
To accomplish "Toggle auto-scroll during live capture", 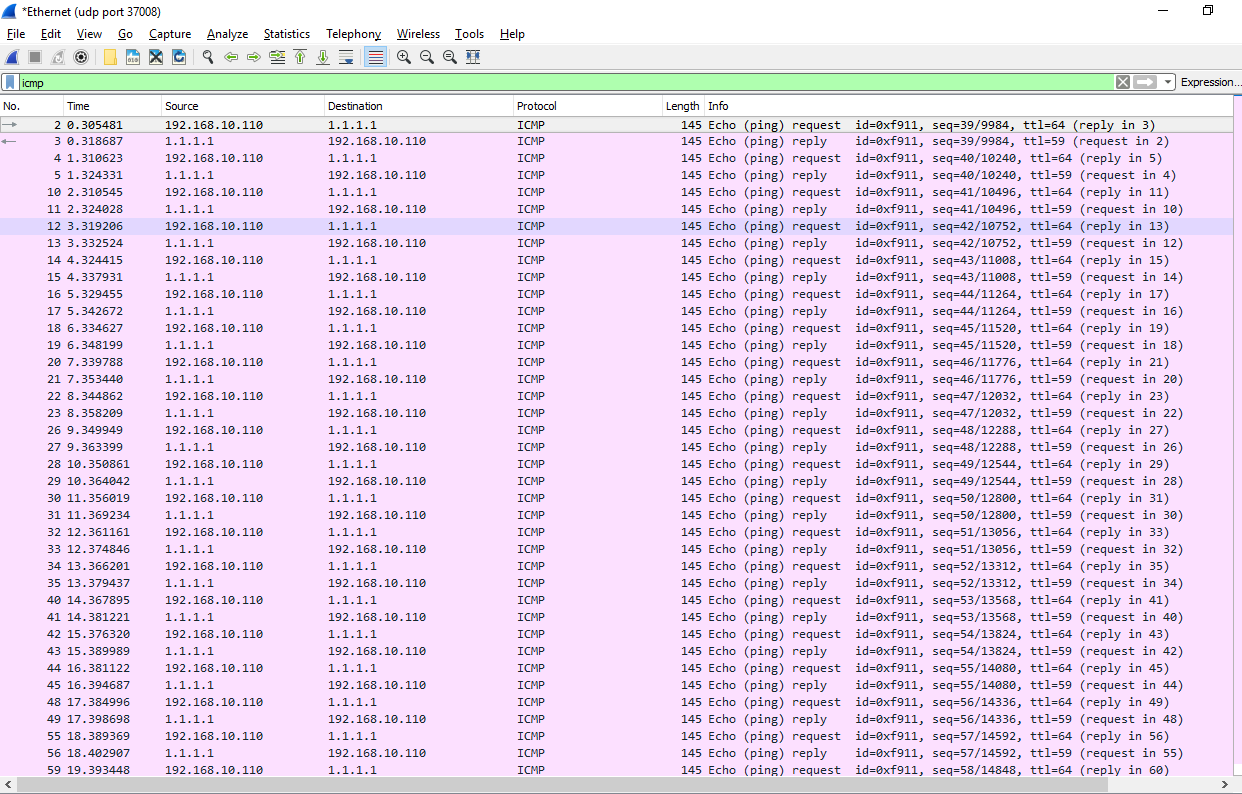I will pyautogui.click(x=346, y=57).
